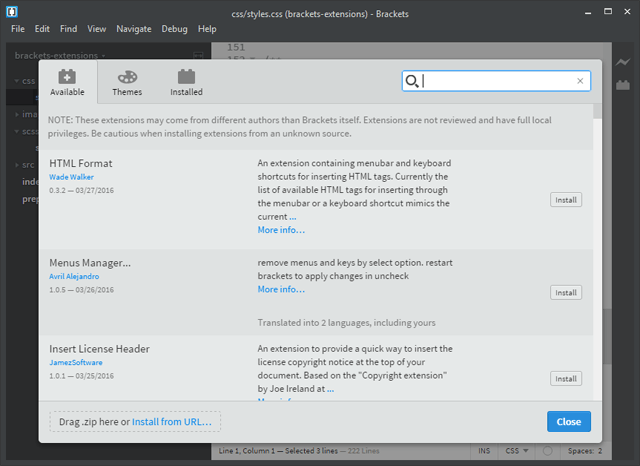This screenshot has width=640, height=466.
Task: Open author link JamezSoftware
Action: point(76,362)
